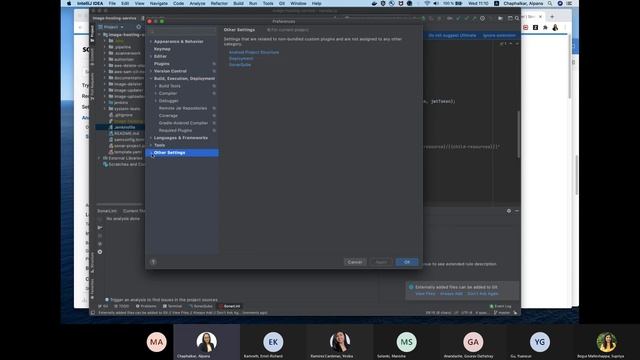Click the volume icon in menu bar

coord(436,3)
